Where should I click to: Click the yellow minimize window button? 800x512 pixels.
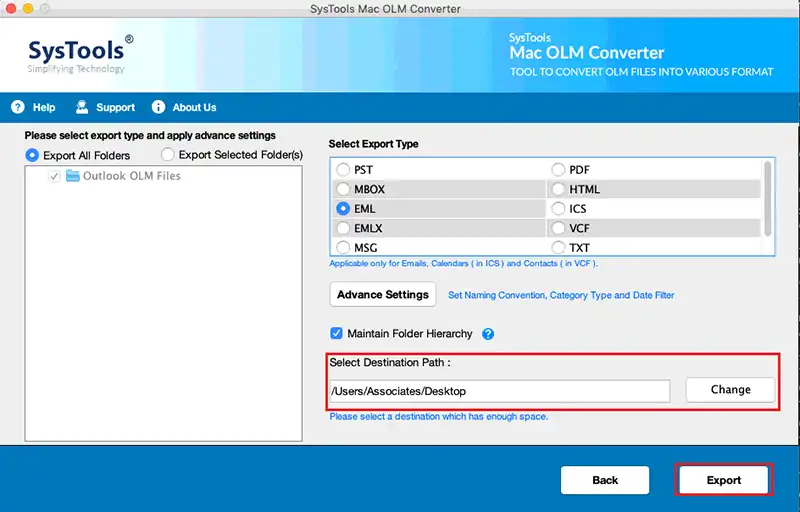coord(28,8)
